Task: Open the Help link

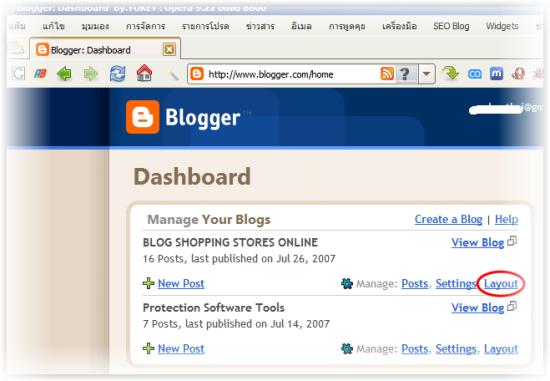Action: [506, 219]
